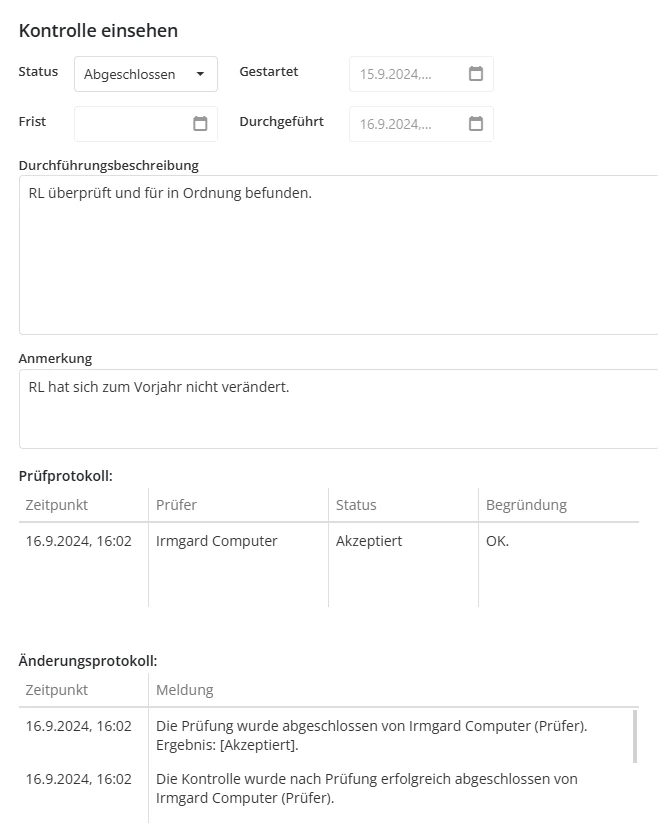Focus the Durchführungsbeschreibung text area
Screen dimensions: 658x831
[x=338, y=255]
